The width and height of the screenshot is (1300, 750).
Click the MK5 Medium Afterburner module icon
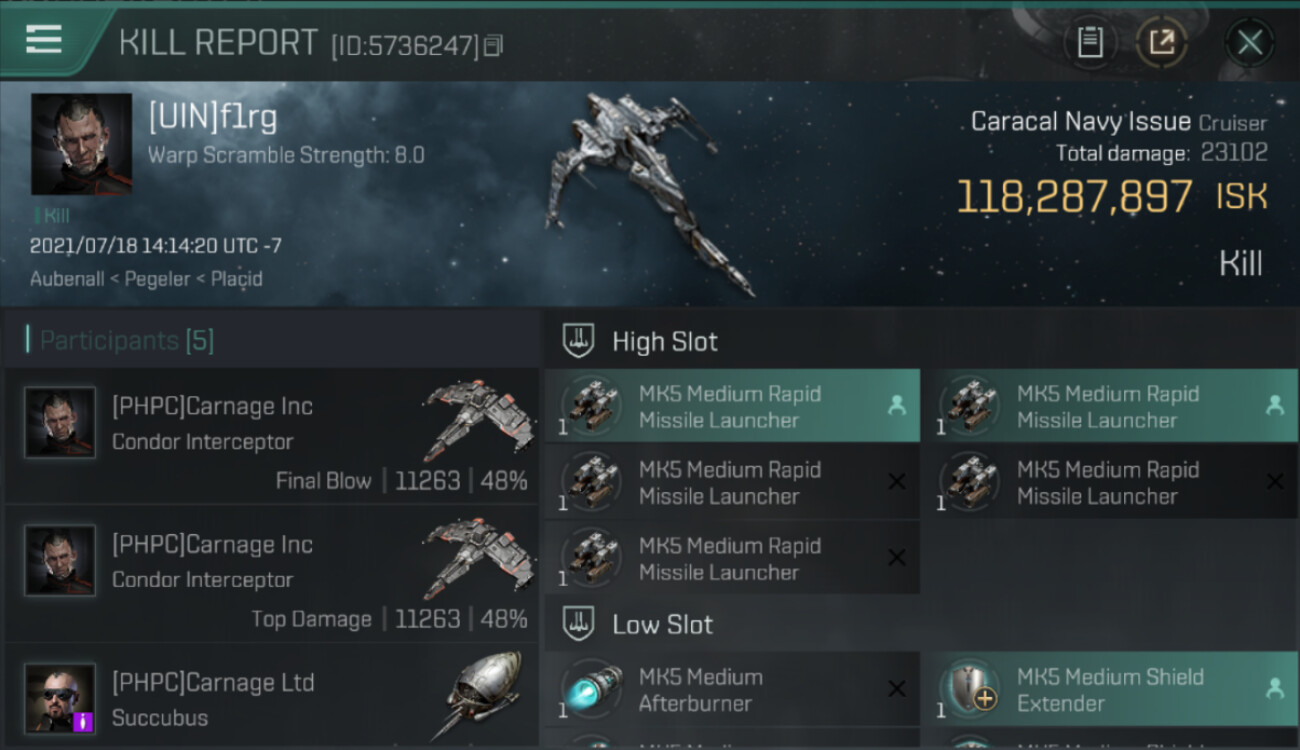(593, 689)
